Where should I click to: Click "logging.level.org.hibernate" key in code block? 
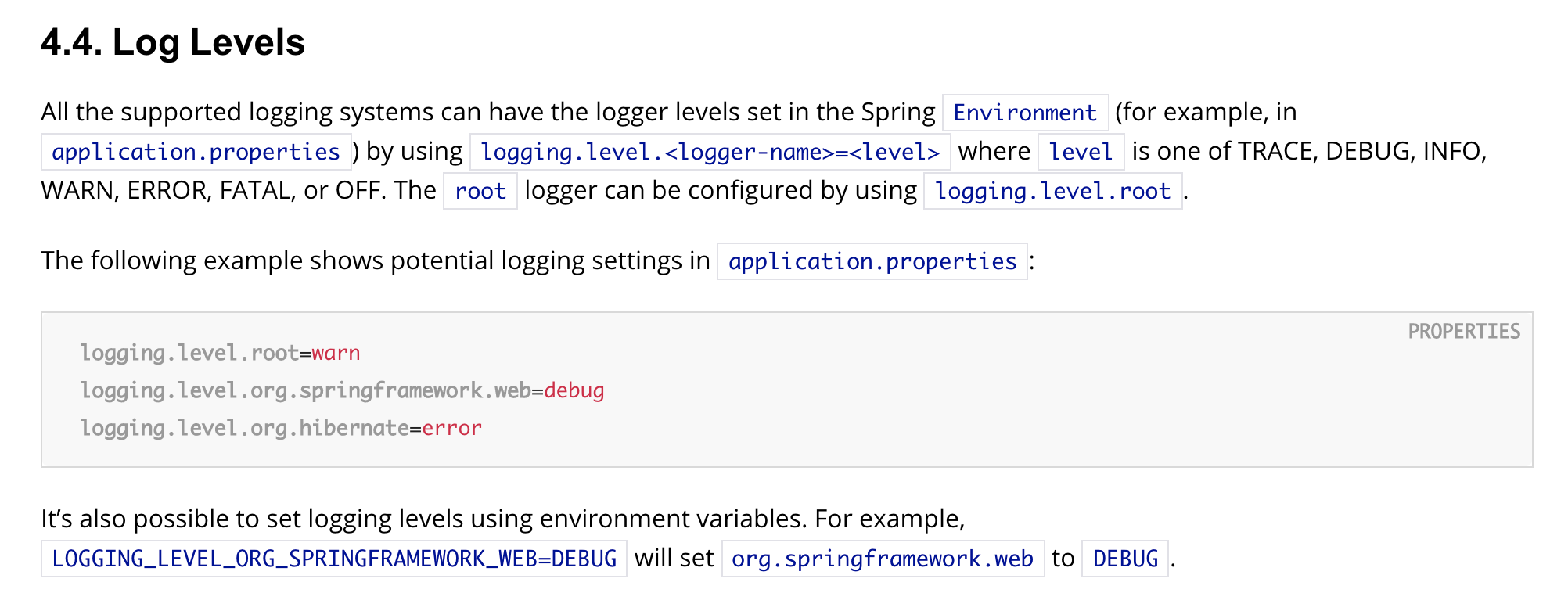[x=244, y=428]
